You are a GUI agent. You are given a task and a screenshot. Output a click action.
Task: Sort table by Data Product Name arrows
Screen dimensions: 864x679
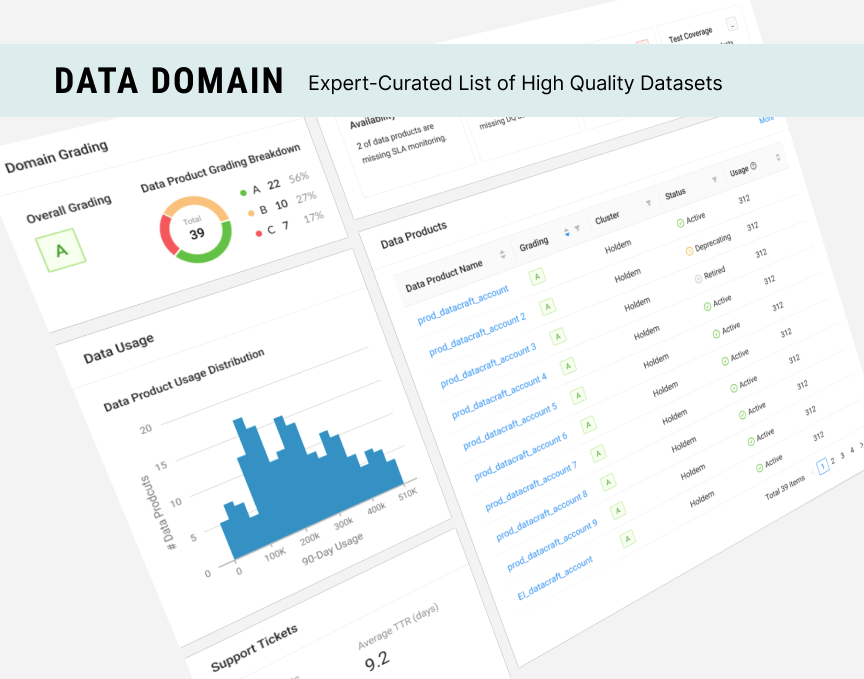[502, 254]
